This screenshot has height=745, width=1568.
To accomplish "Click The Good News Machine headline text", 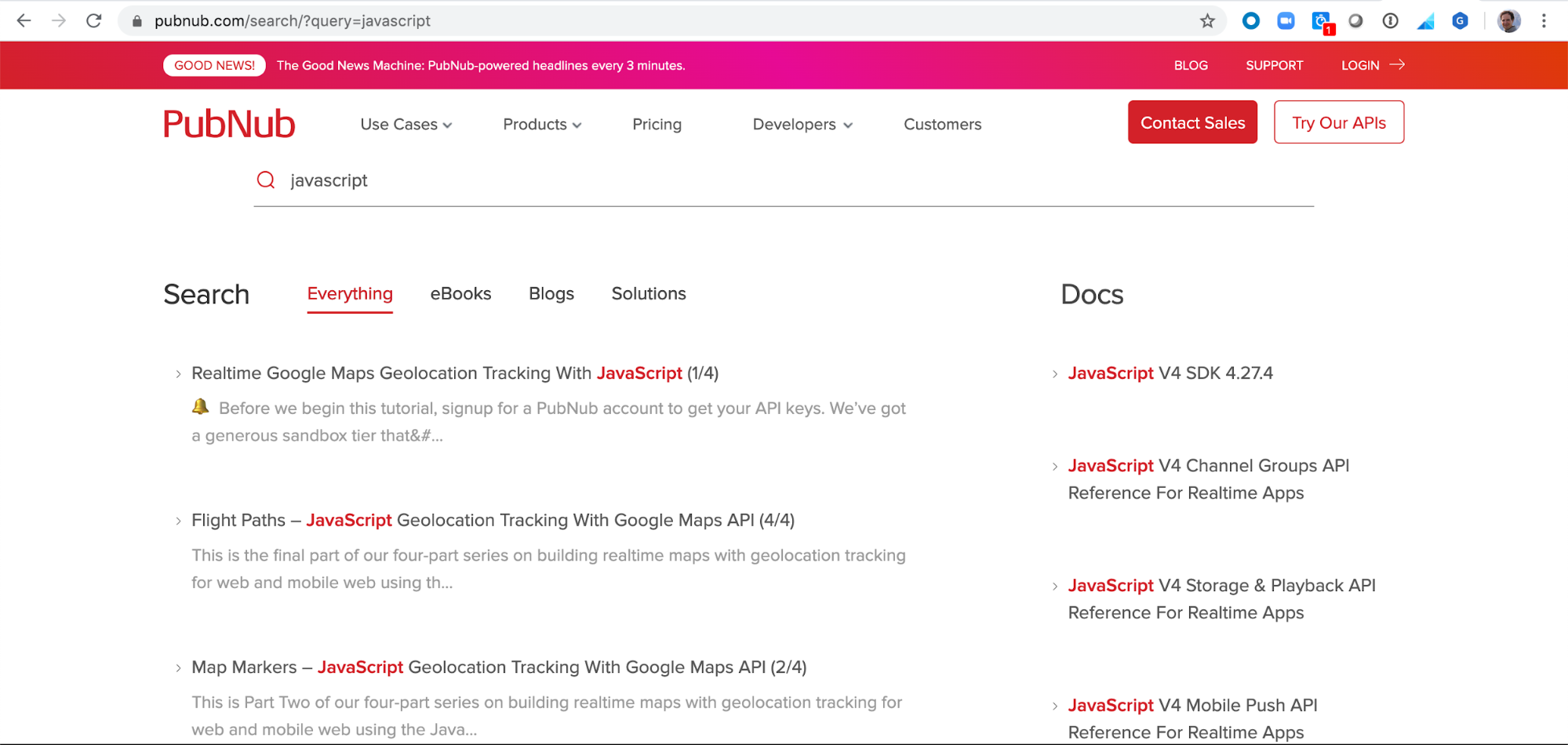I will [481, 66].
